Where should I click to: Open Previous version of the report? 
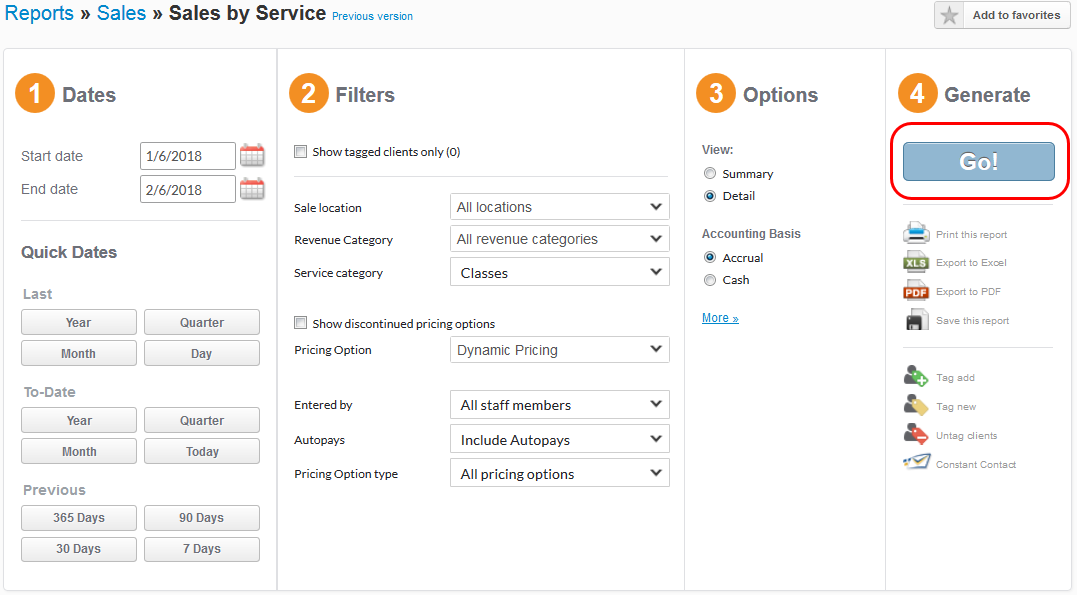pyautogui.click(x=372, y=16)
